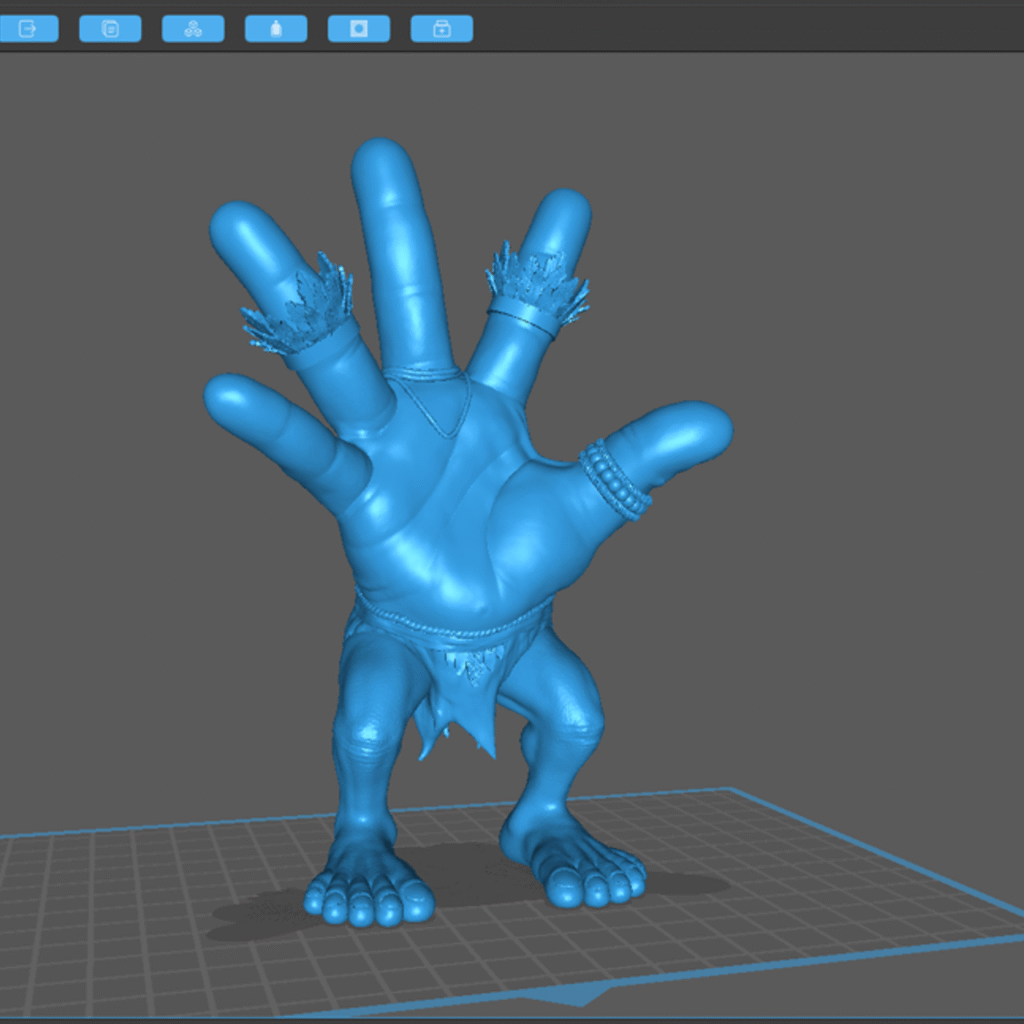Click the beaded bracelet on the thumb
Viewport: 1024px width, 1024px height.
point(614,479)
